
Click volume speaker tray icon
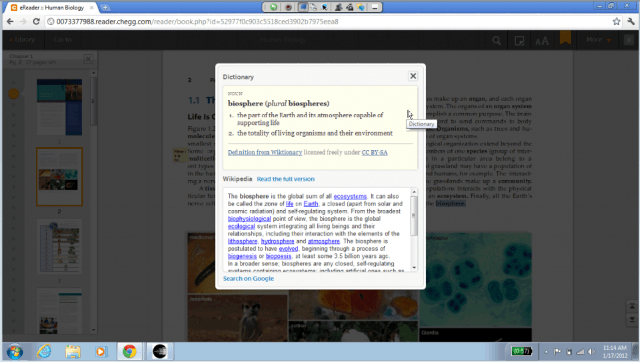591,351
